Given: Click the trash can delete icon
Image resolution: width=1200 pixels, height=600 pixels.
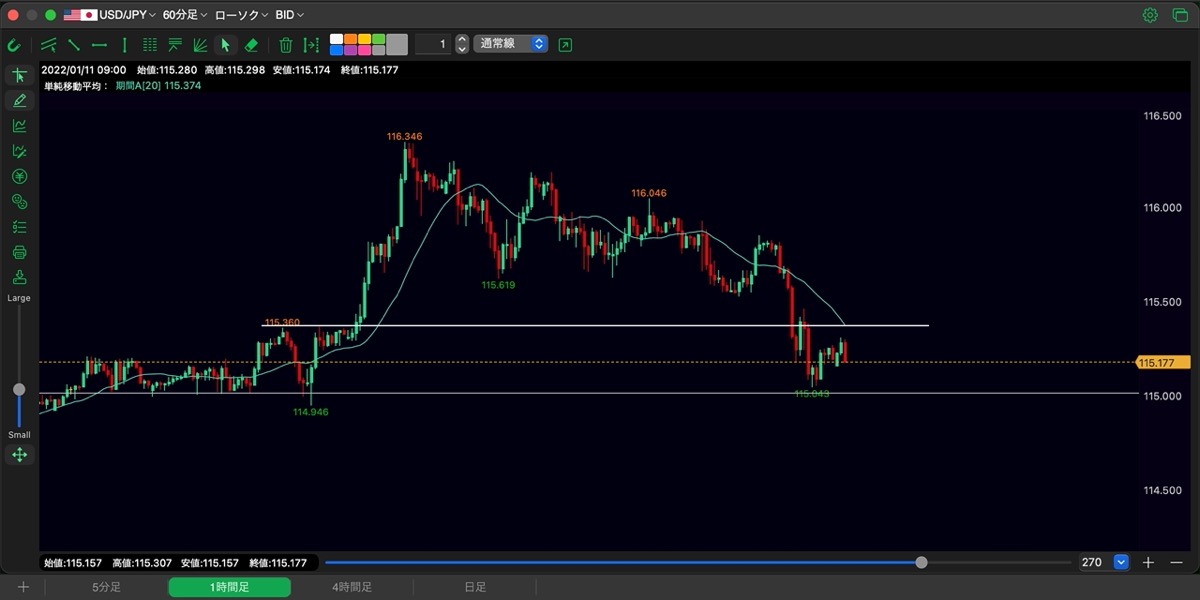Looking at the screenshot, I should [286, 45].
